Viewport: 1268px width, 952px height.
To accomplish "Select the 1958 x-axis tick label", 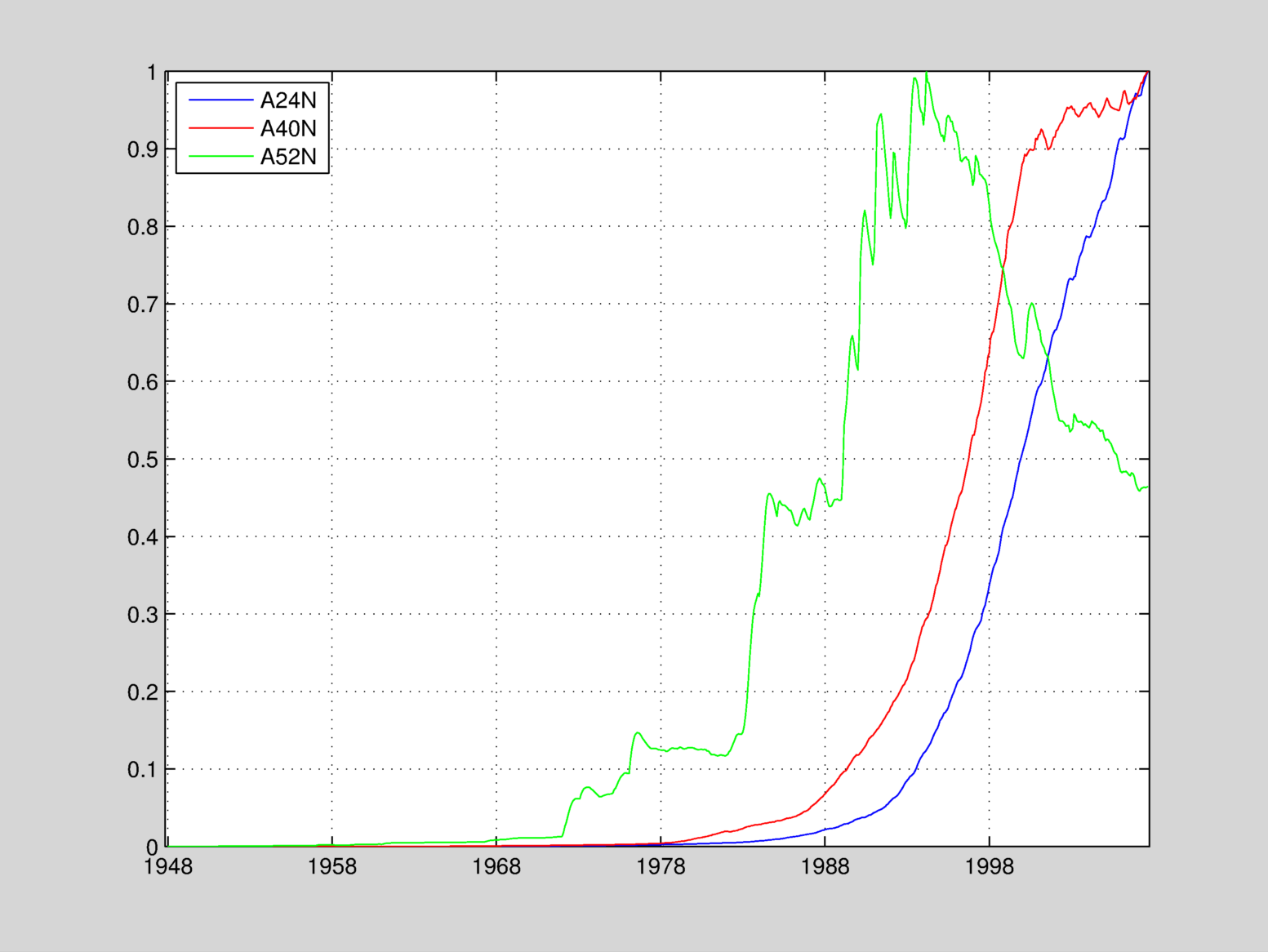I will [331, 867].
